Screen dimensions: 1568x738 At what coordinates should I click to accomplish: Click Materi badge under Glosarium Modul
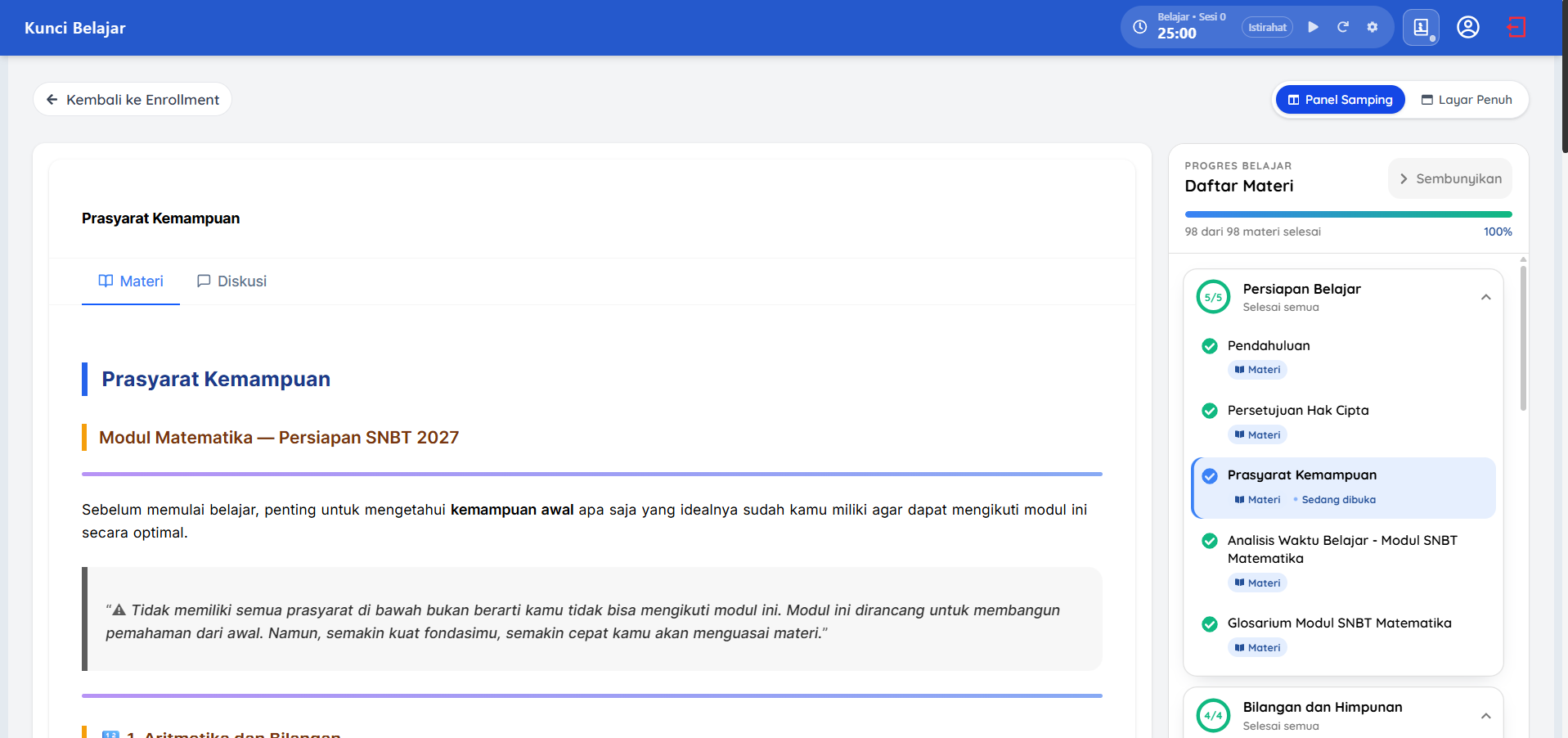click(1257, 648)
